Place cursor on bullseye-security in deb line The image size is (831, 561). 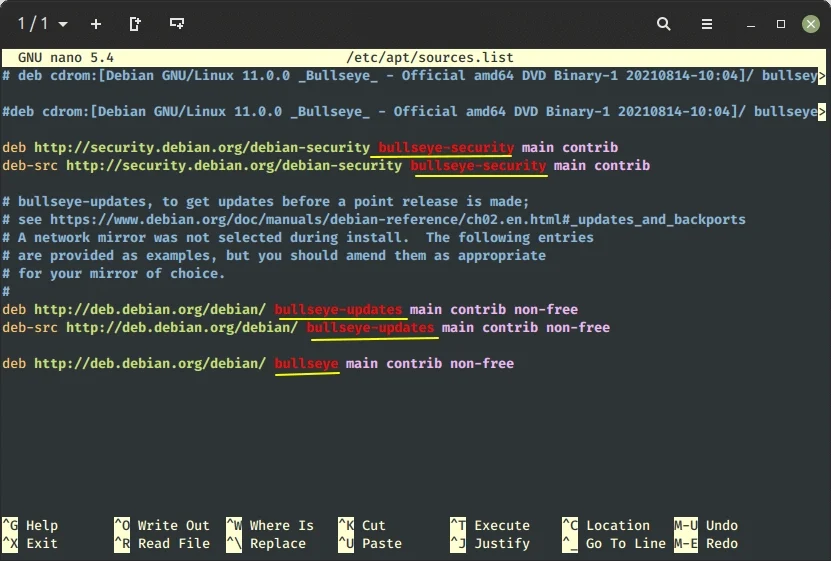click(x=446, y=147)
